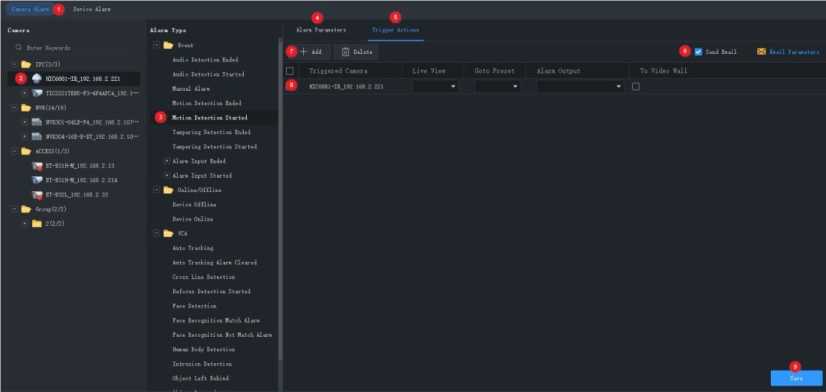Select Motion Detection Ended alarm type

tap(206, 103)
